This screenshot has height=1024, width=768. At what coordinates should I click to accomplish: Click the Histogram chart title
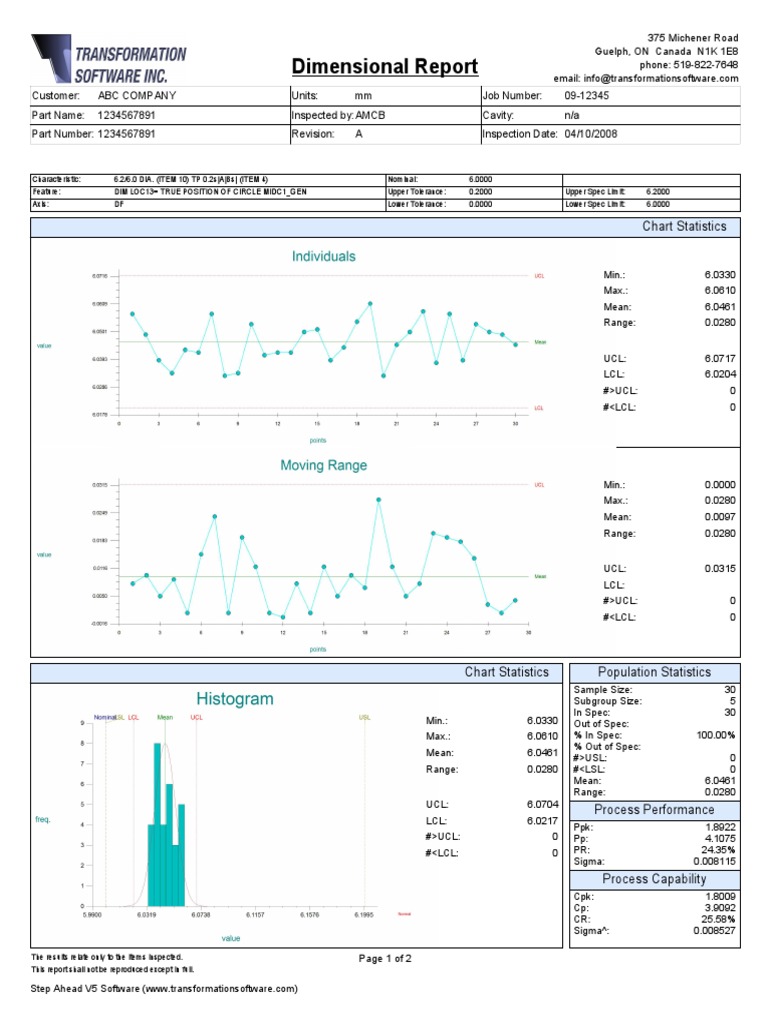(234, 699)
